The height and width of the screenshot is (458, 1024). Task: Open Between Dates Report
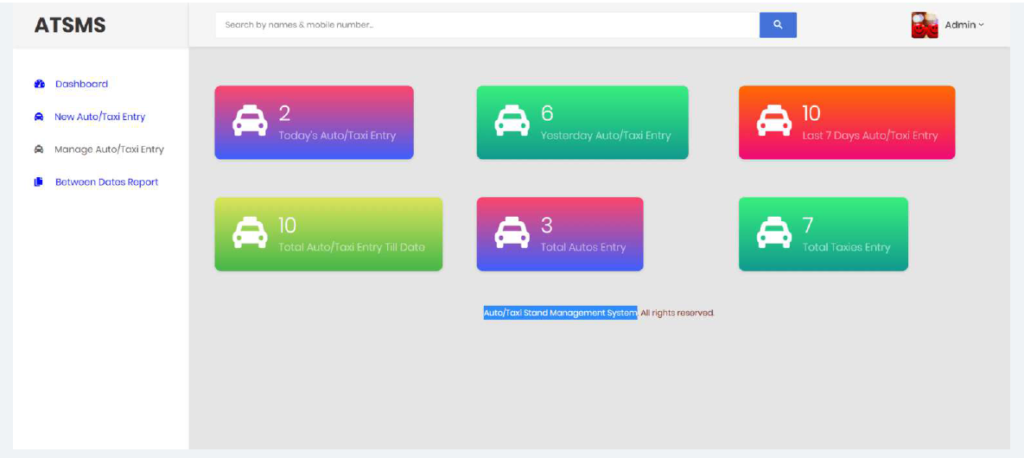click(106, 182)
